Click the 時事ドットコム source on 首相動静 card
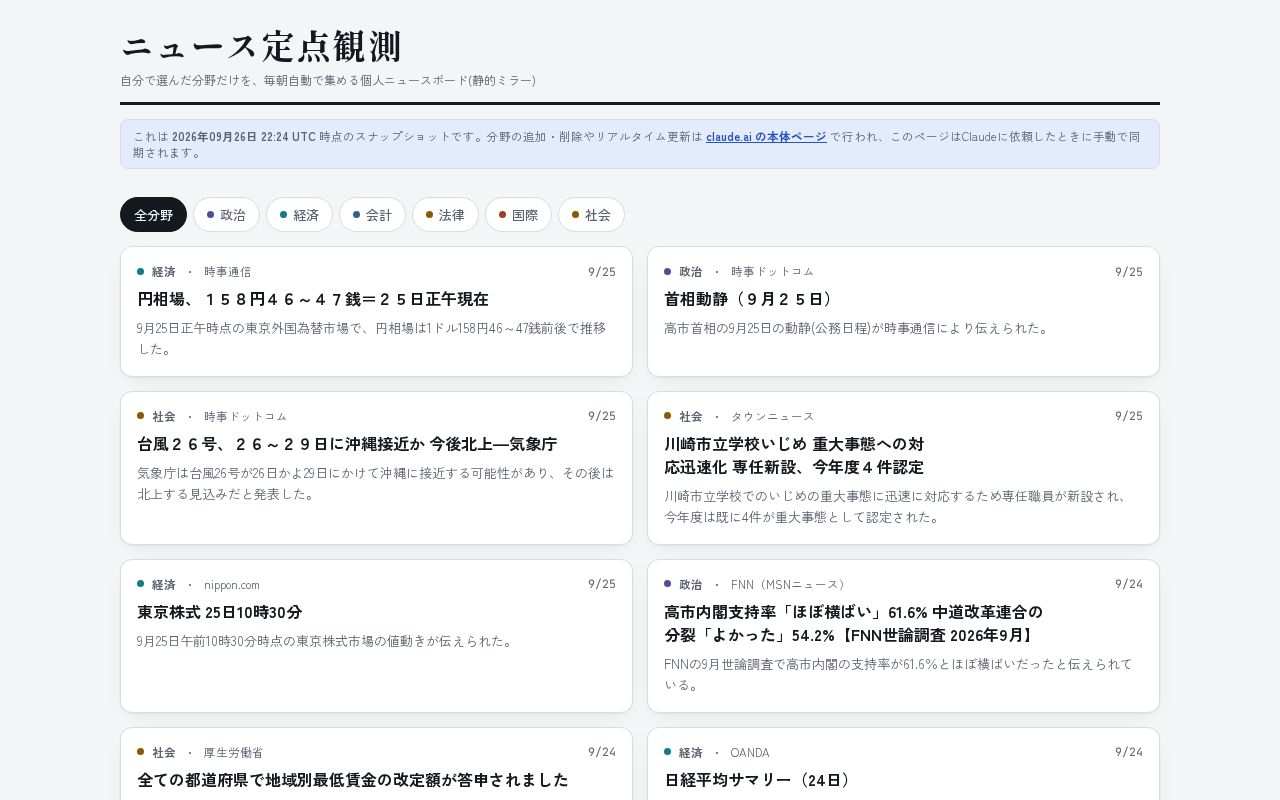1280x800 pixels. [773, 272]
